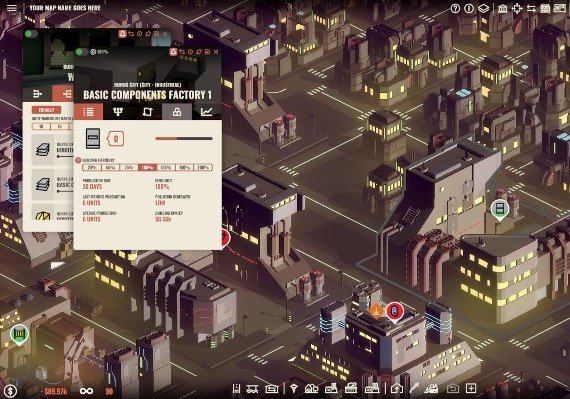Open the first fork tab in background window
570x399 pixels.
(37, 94)
